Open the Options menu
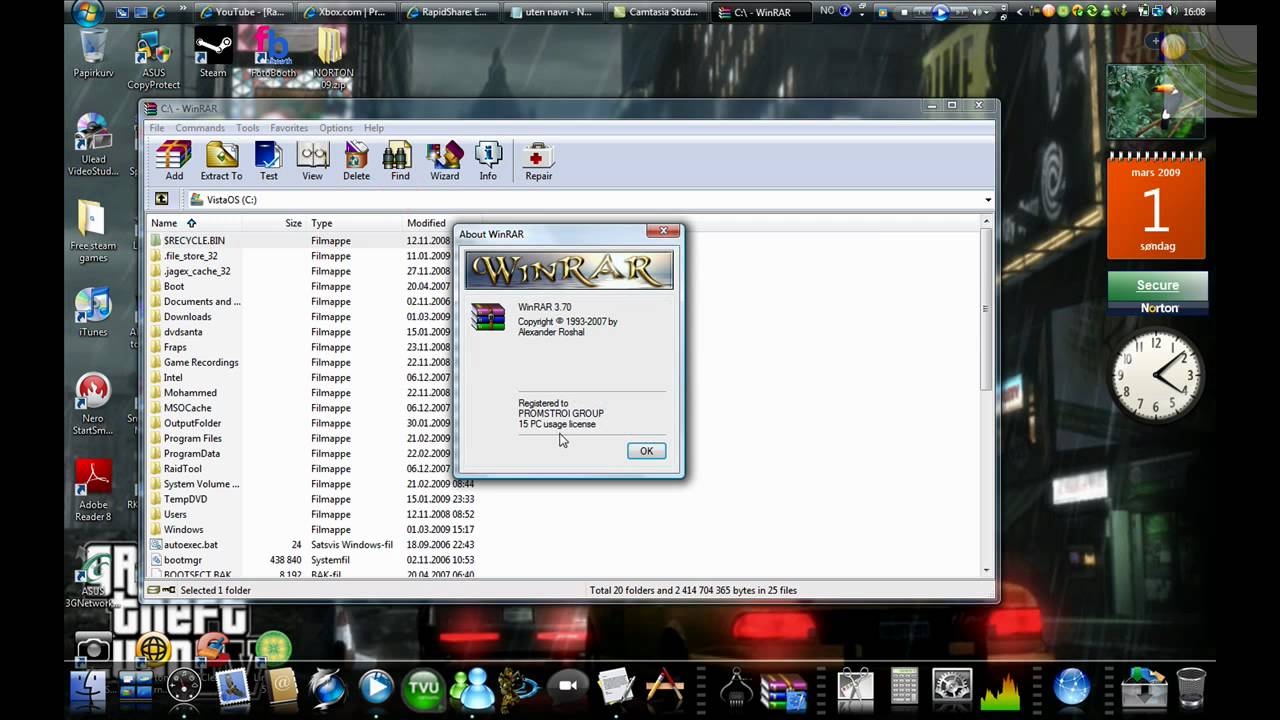Viewport: 1280px width, 720px height. [336, 128]
